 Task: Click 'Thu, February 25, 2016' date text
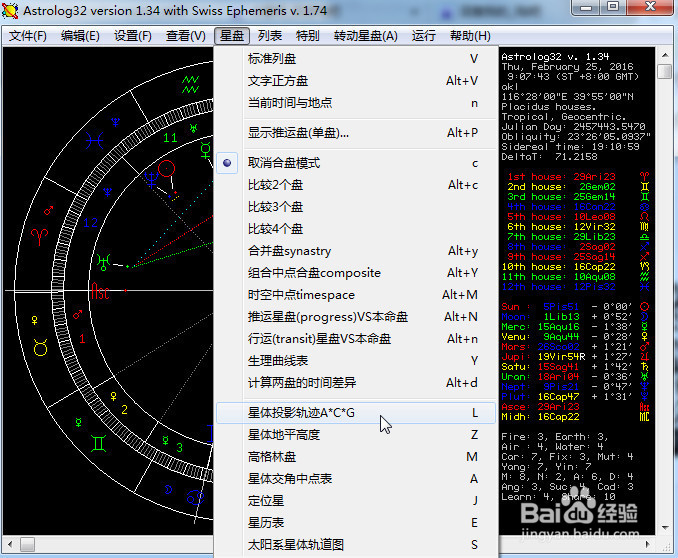point(567,67)
